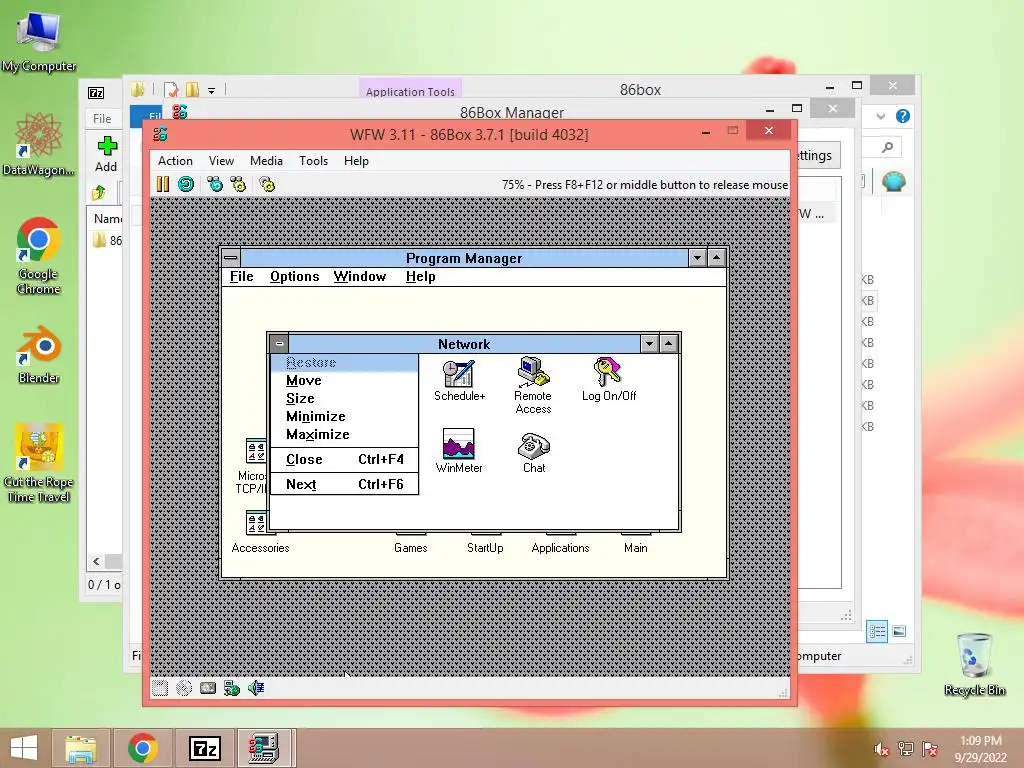The height and width of the screenshot is (768, 1024).
Task: Open the File menu in 7-Zip
Action: tap(102, 119)
